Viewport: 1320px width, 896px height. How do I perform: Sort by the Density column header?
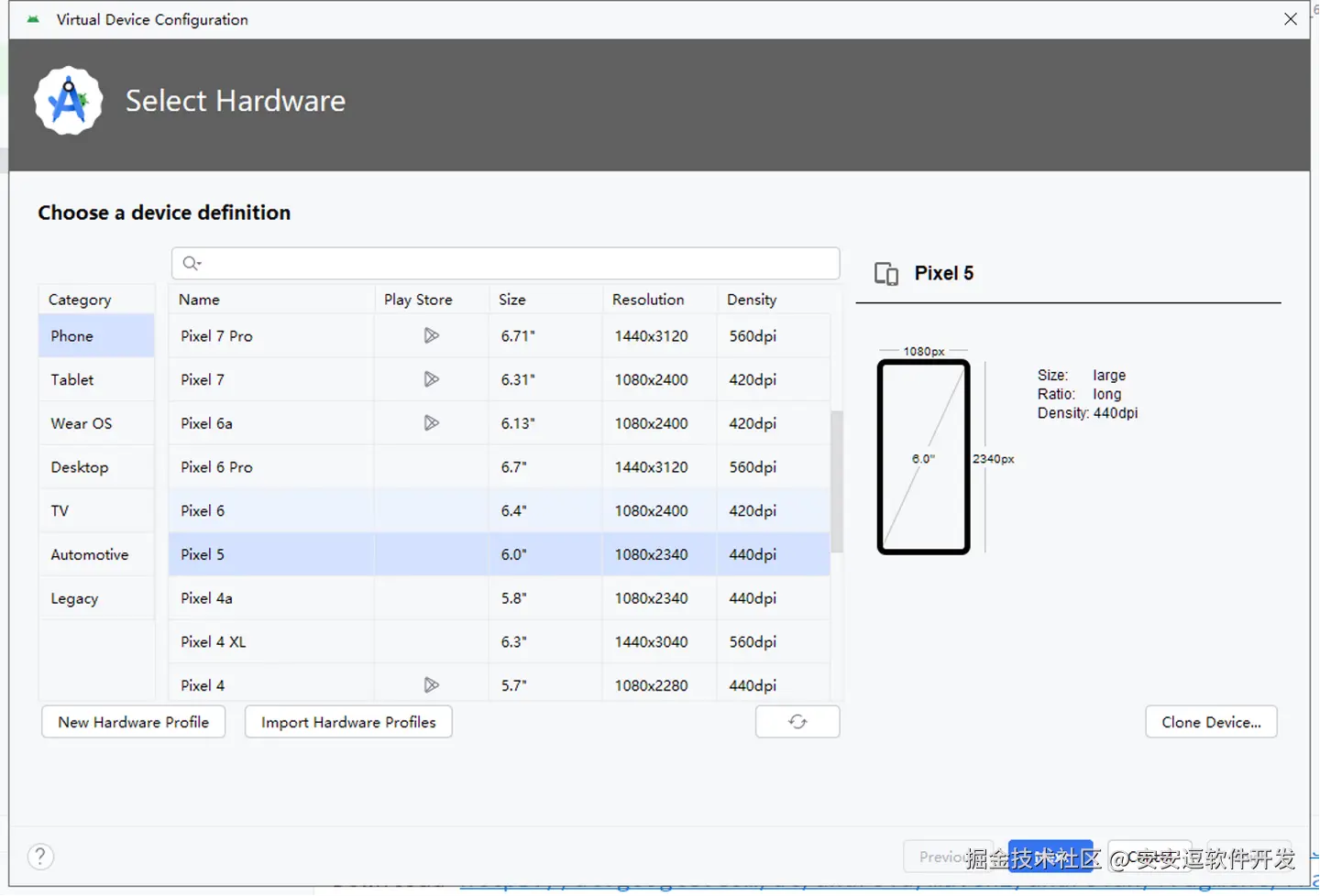pos(775,300)
